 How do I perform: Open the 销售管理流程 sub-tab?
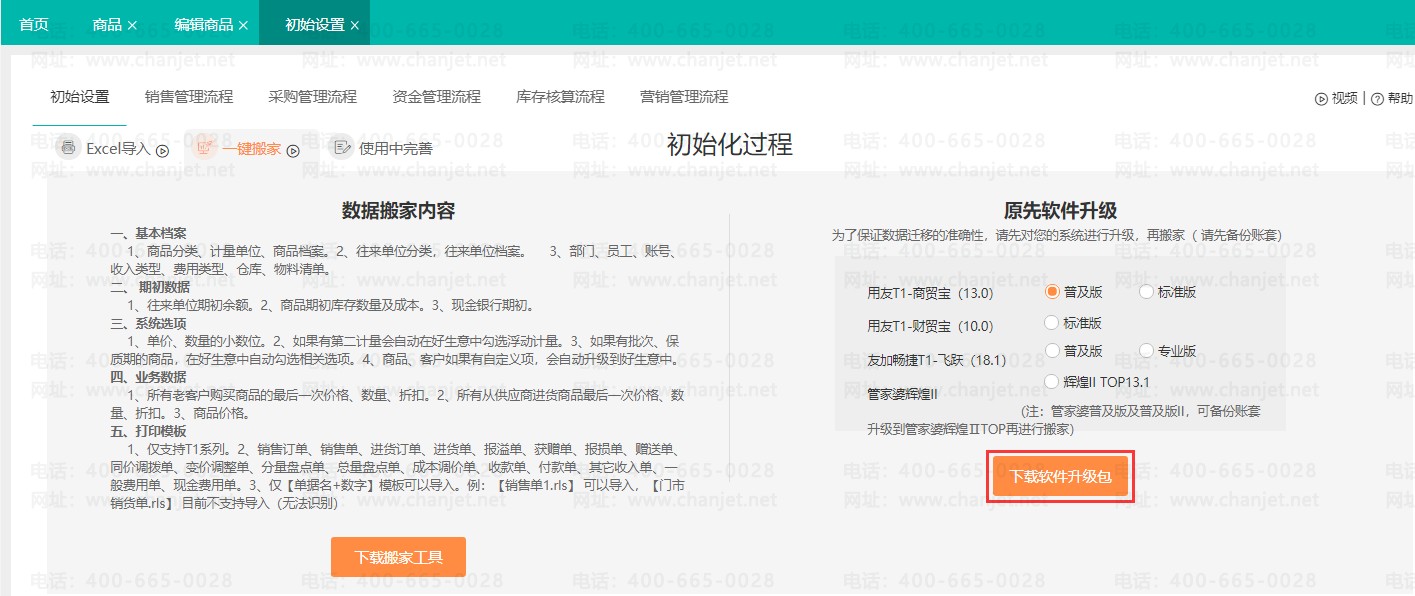click(189, 97)
